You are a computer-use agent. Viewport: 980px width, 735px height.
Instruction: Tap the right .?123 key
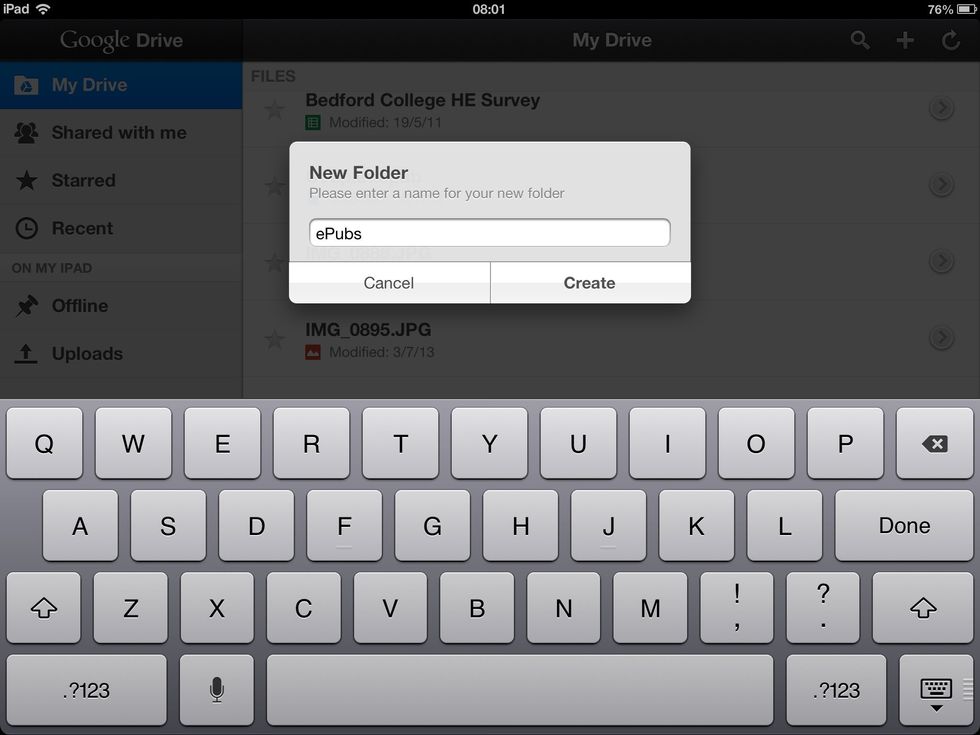(x=836, y=690)
